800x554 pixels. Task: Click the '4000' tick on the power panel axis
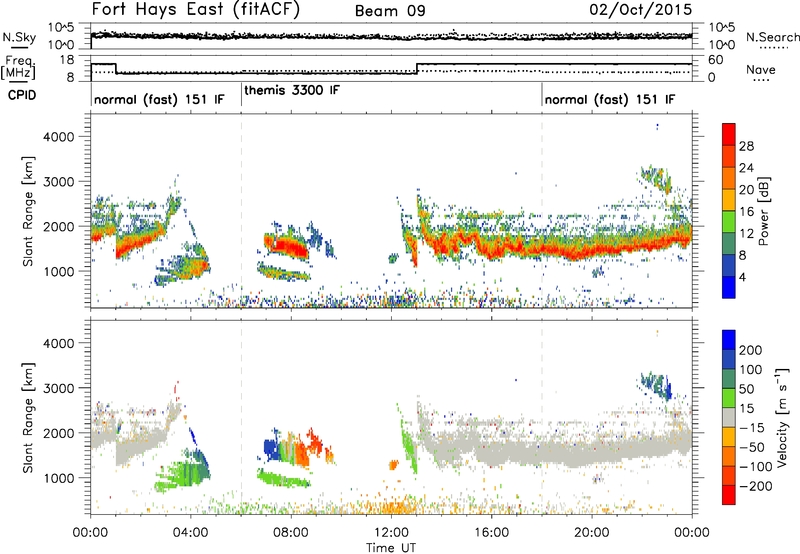pyautogui.click(x=58, y=137)
